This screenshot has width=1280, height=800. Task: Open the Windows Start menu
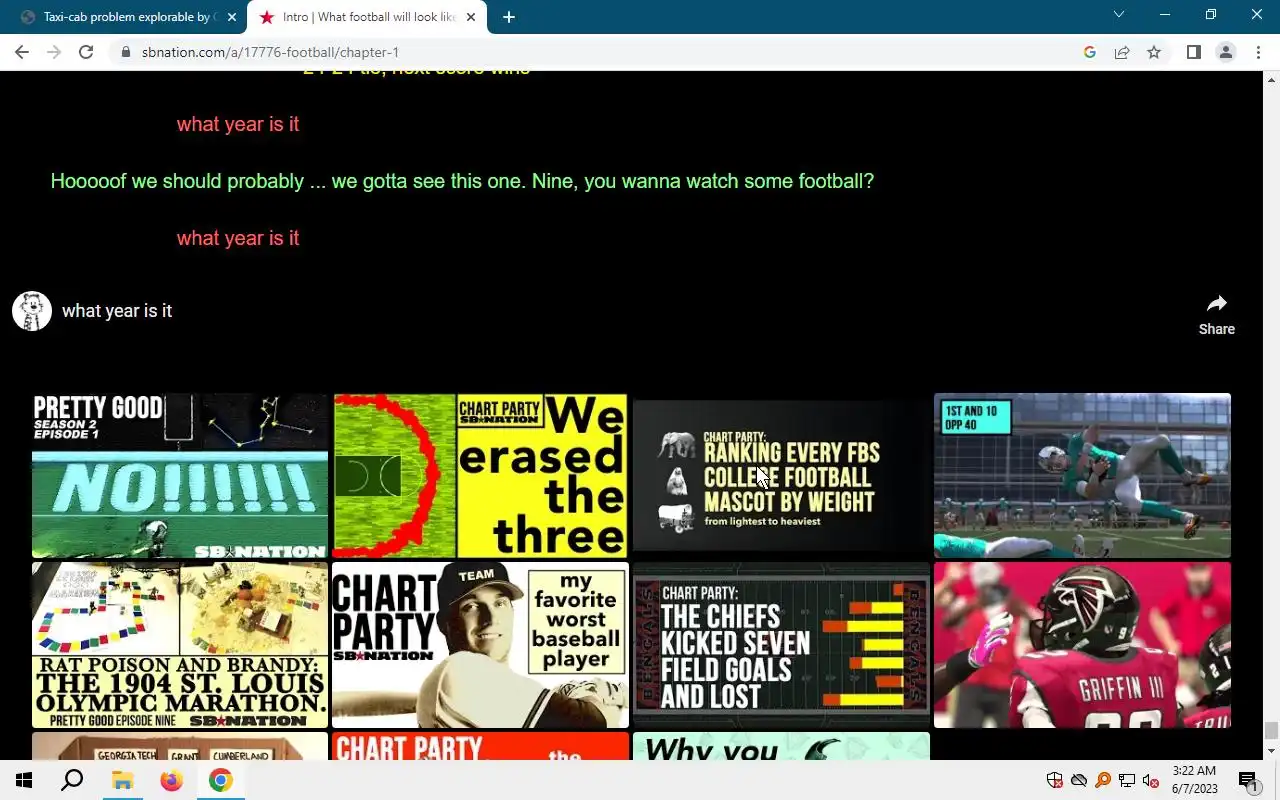[24, 780]
